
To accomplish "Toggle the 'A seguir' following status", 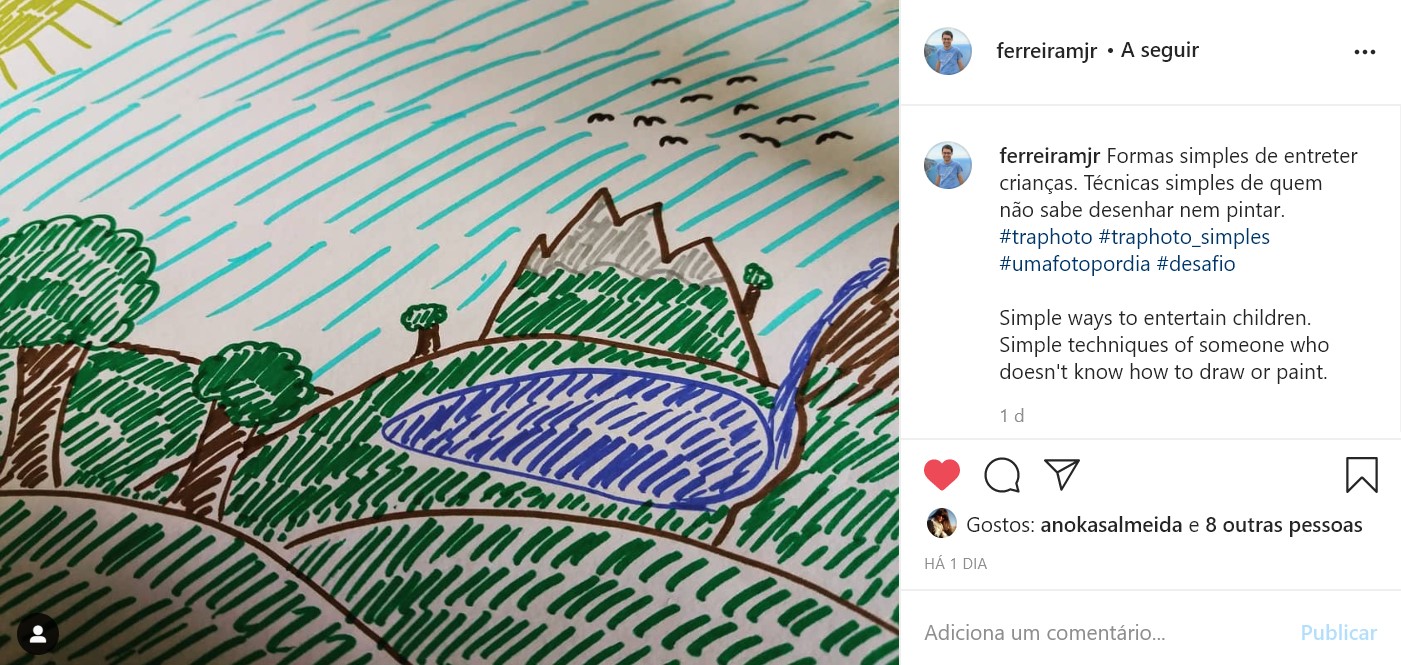I will [1160, 50].
